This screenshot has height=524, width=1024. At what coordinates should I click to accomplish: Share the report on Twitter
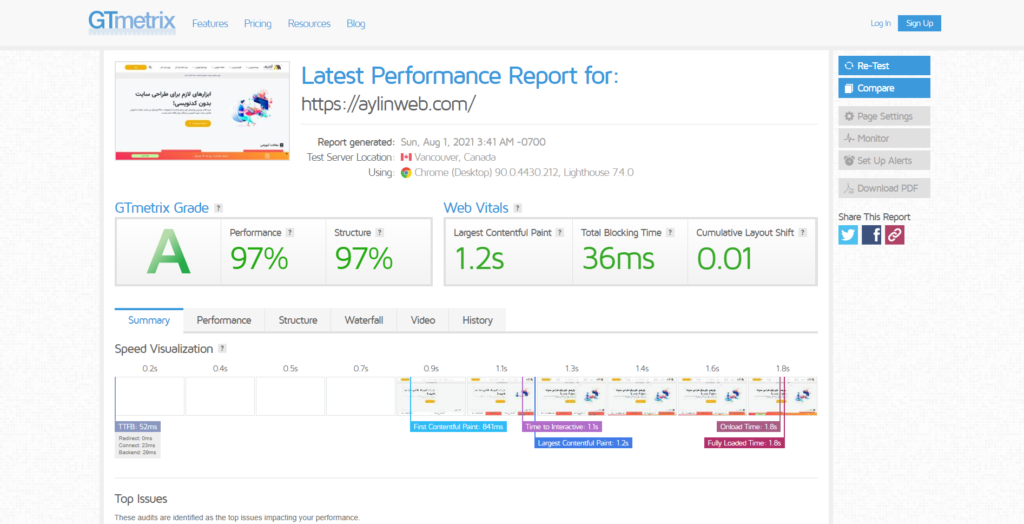pos(848,235)
